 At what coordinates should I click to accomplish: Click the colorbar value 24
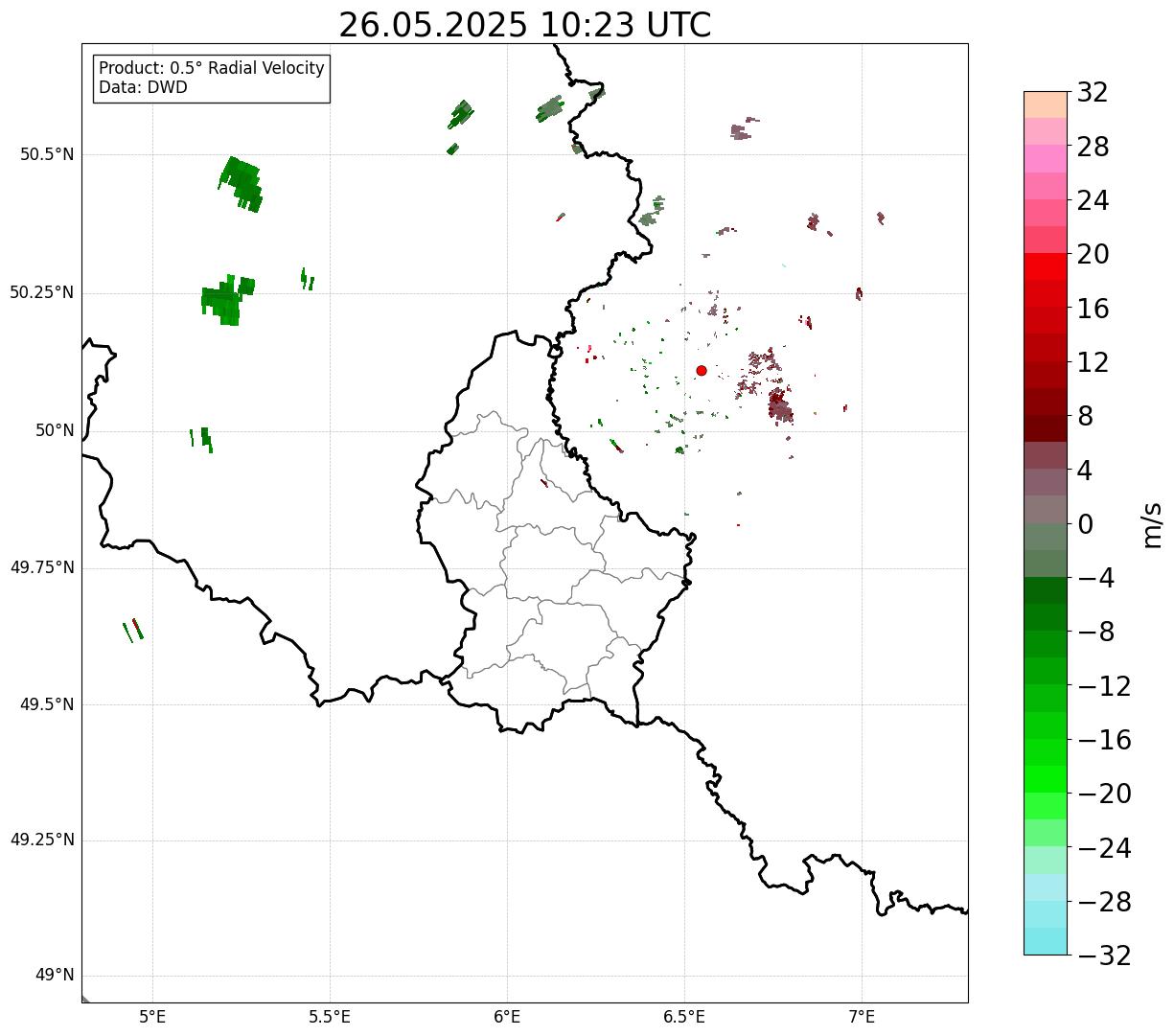tap(1093, 201)
